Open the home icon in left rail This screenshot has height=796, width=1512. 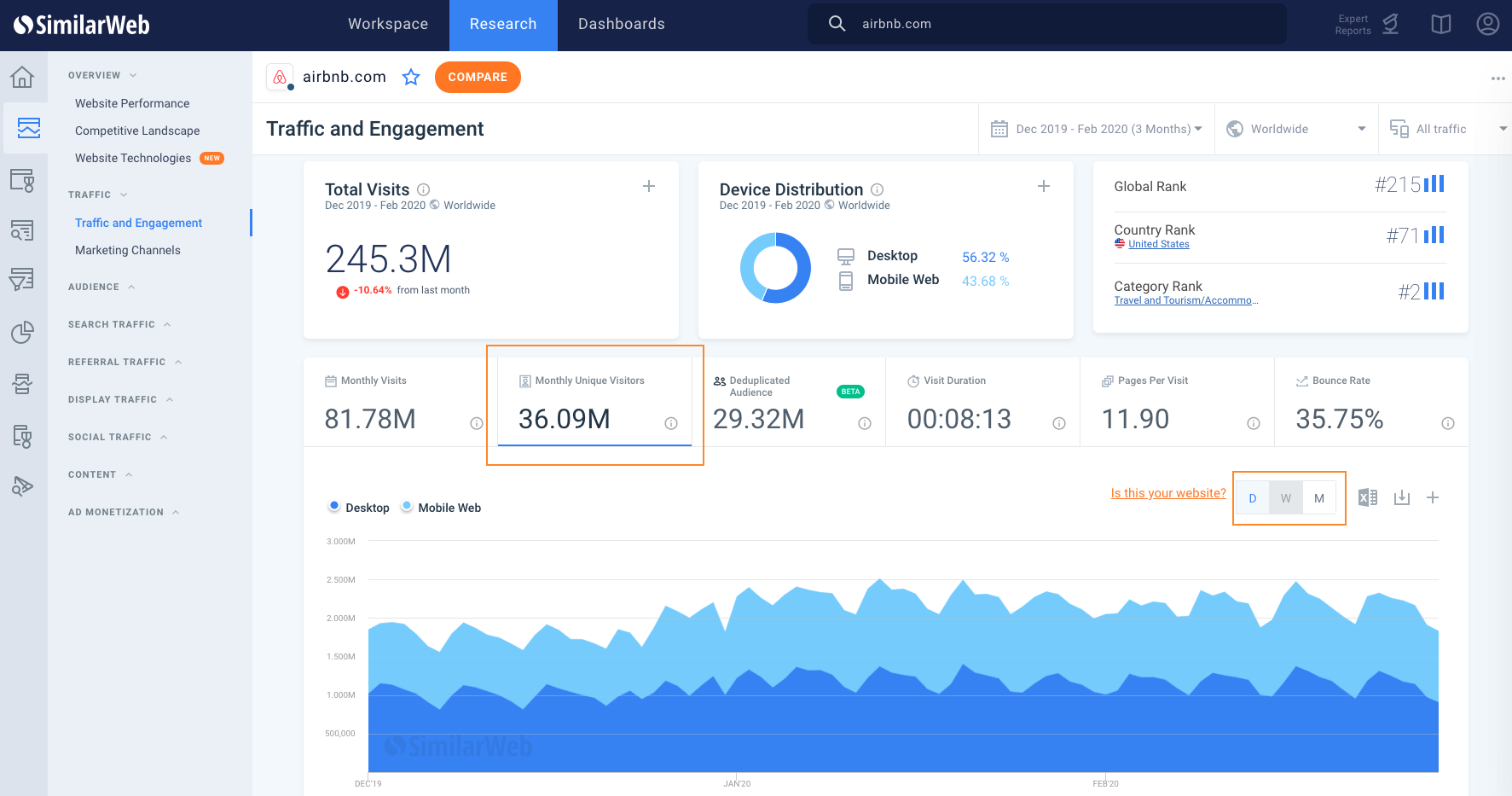pyautogui.click(x=22, y=77)
